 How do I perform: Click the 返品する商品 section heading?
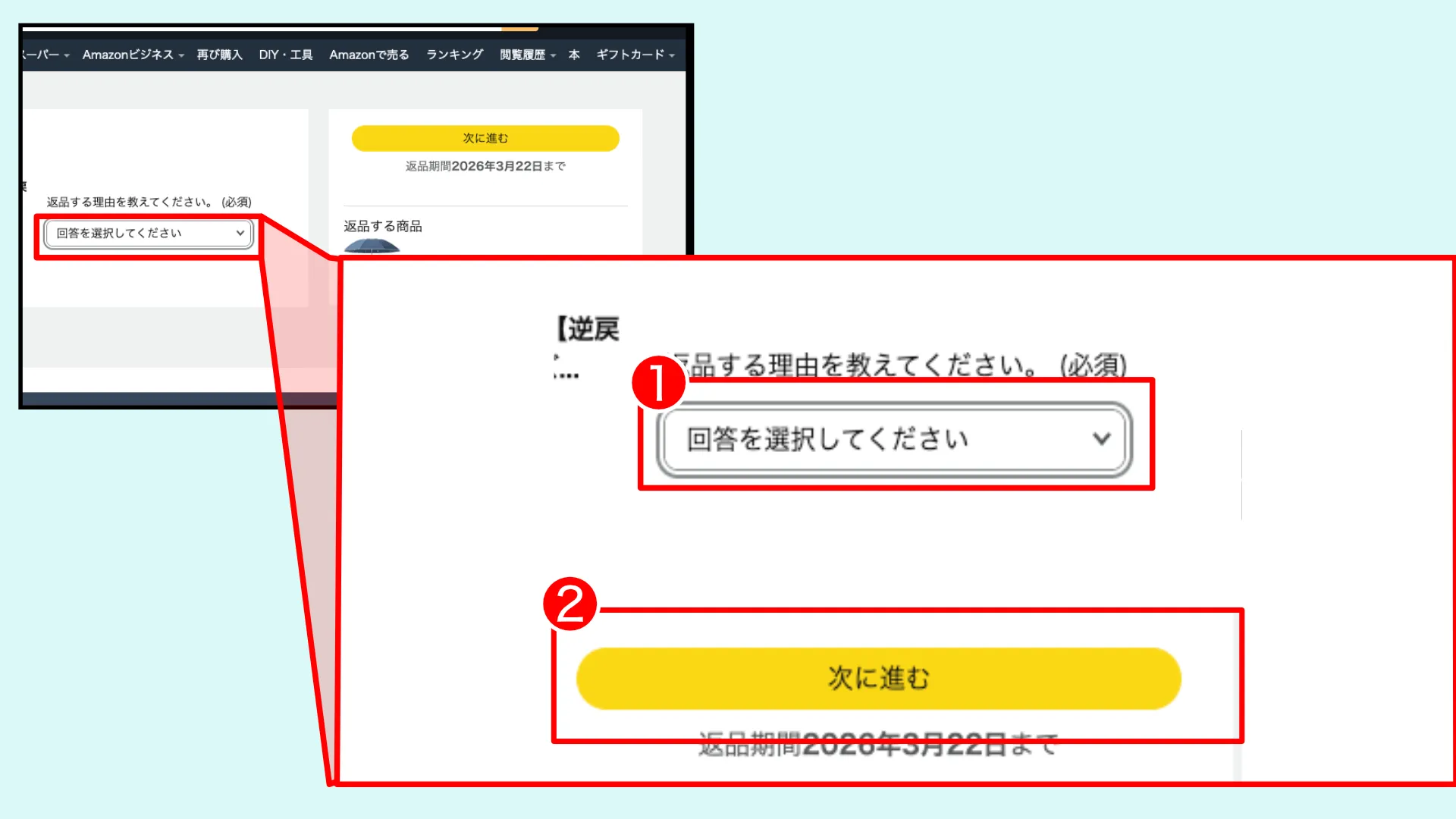pyautogui.click(x=383, y=225)
